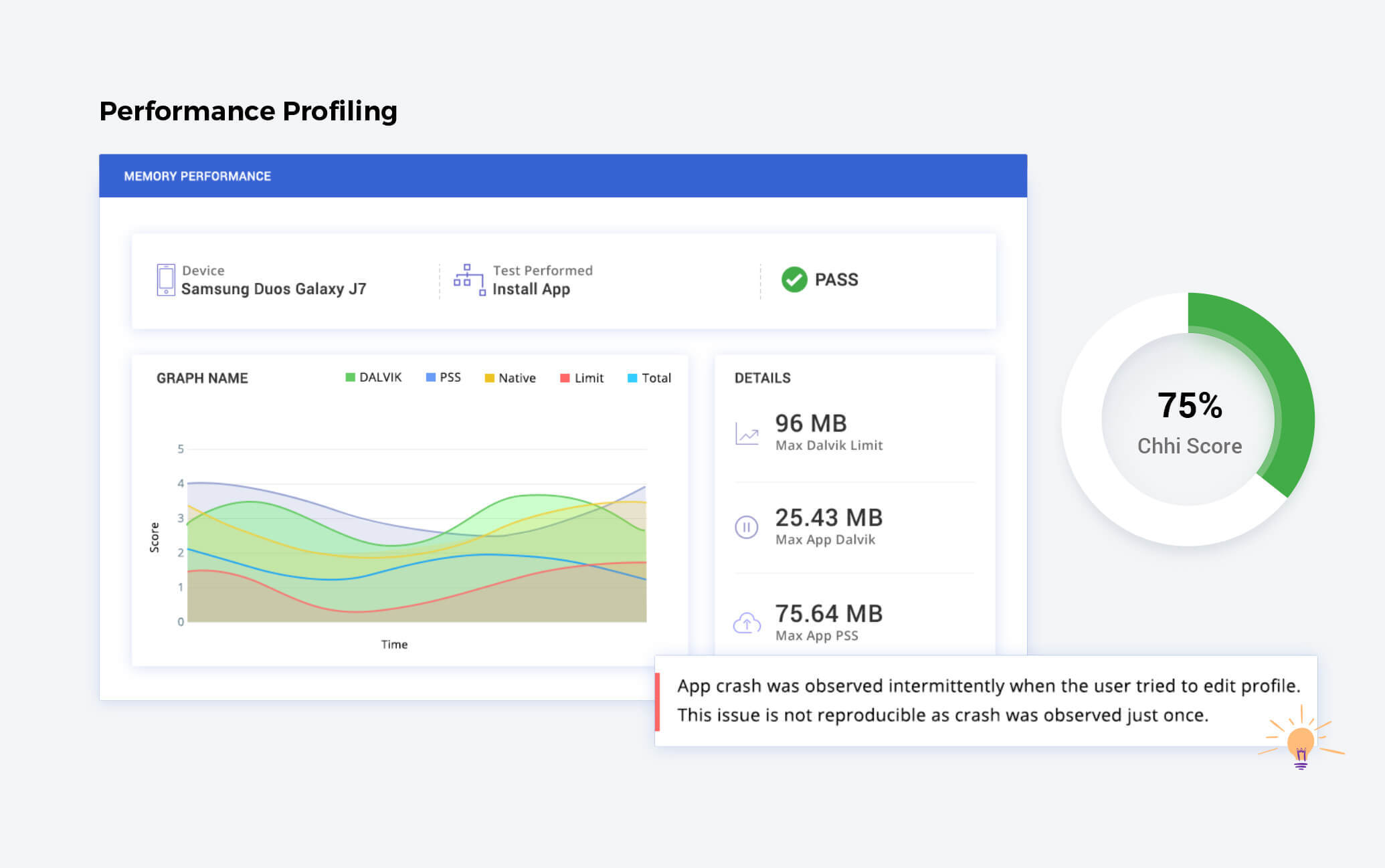Viewport: 1385px width, 868px height.
Task: Click the Score axis label
Action: tap(155, 537)
